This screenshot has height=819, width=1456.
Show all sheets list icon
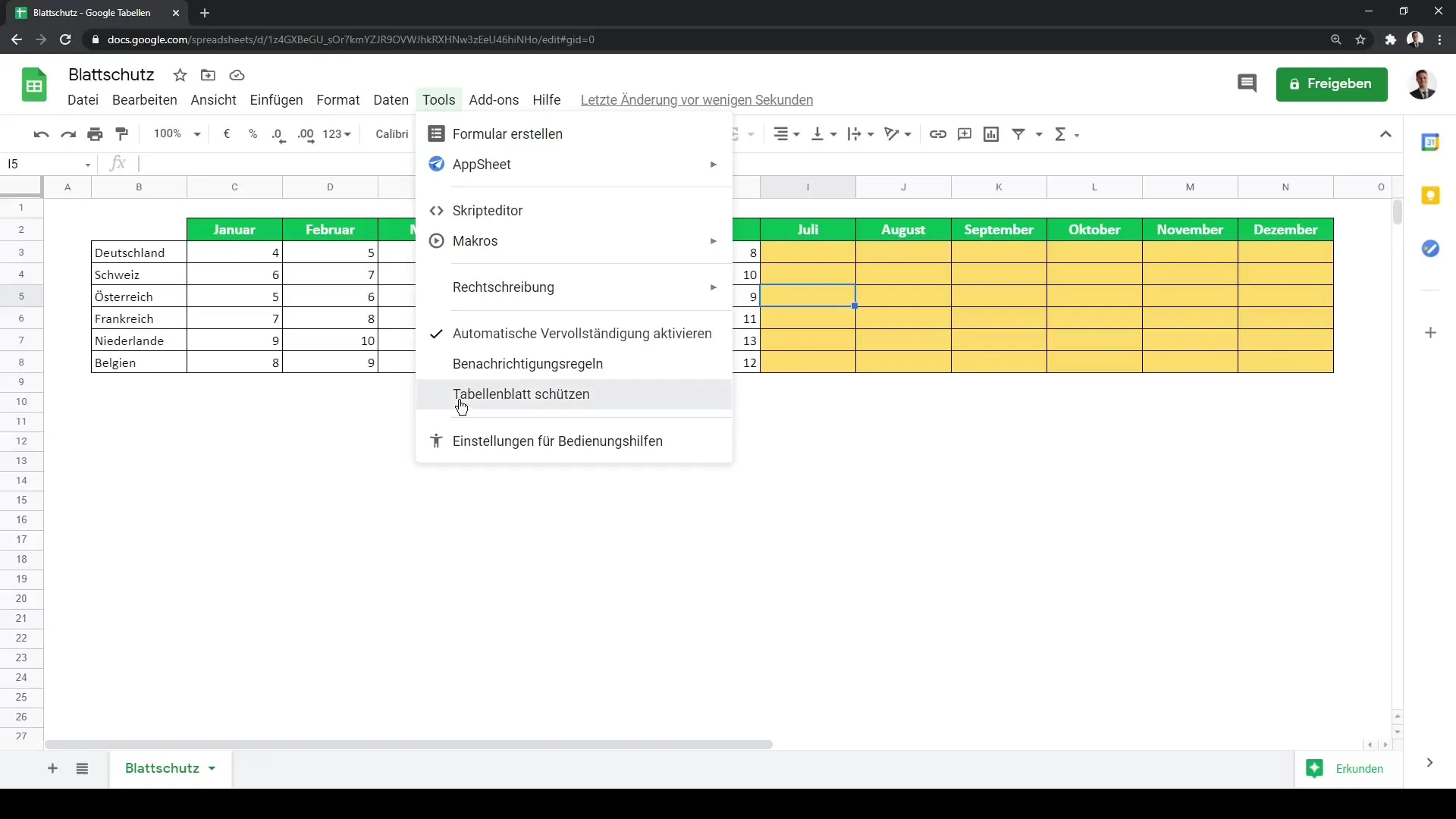tap(82, 769)
